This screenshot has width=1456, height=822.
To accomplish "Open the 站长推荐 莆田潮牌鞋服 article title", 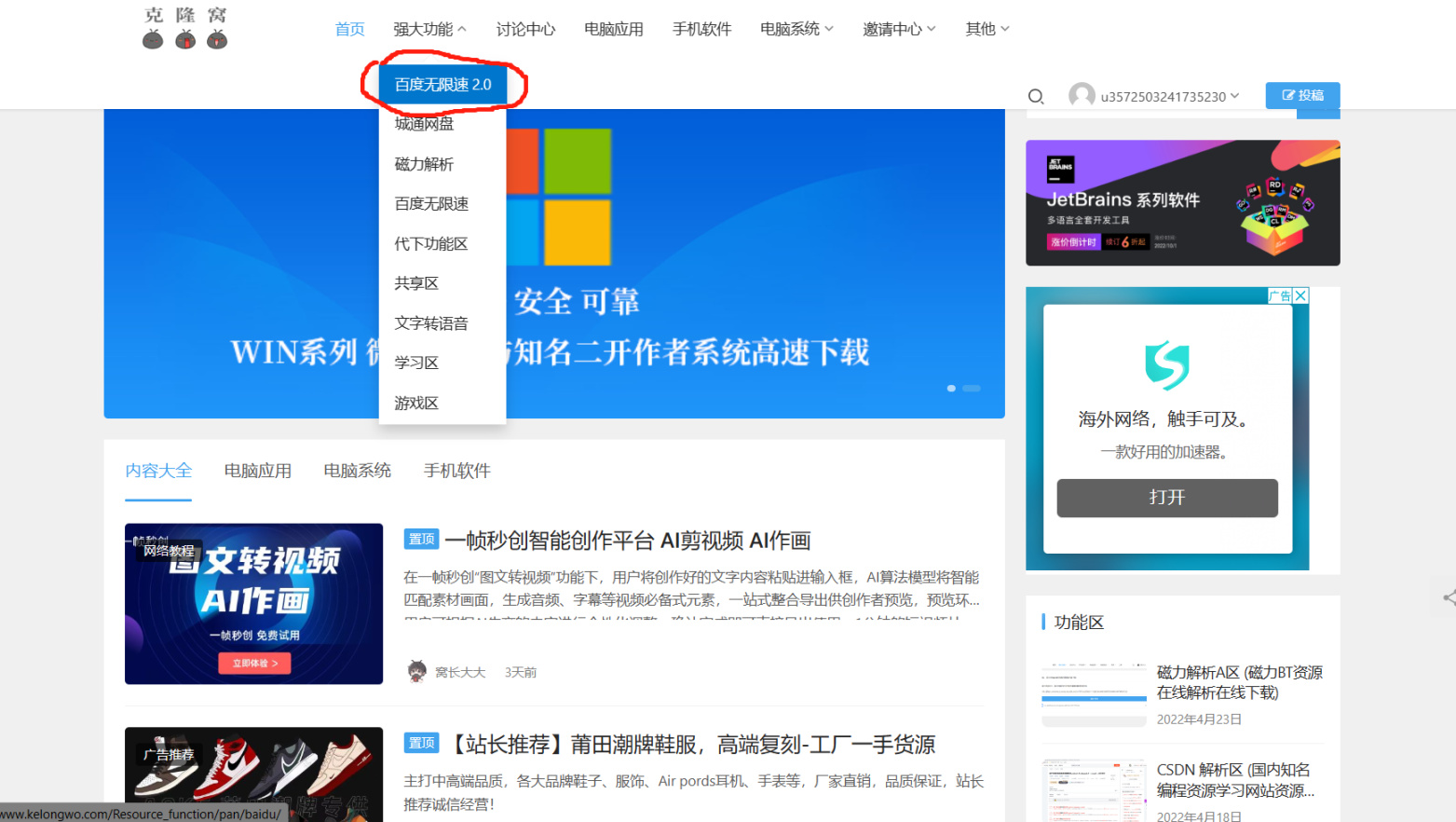I will 691,745.
